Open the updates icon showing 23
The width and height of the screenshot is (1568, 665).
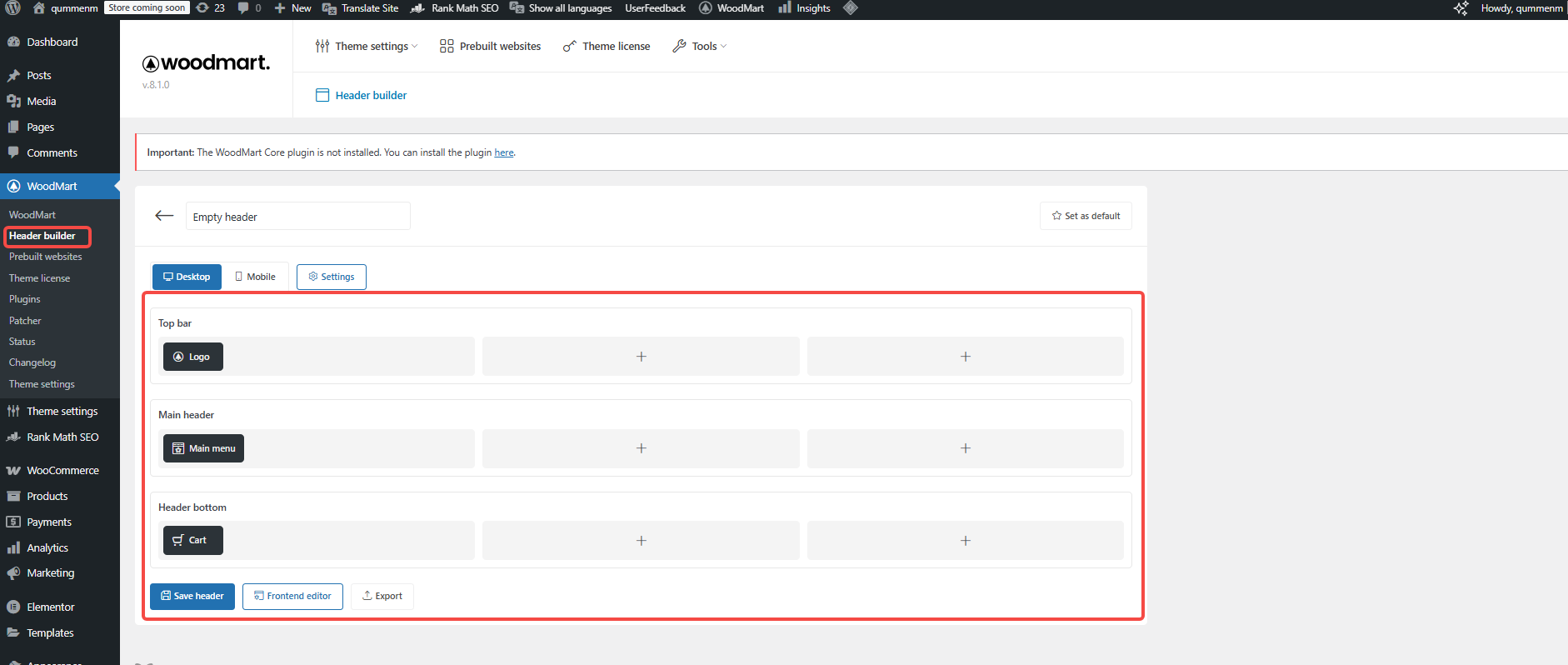[210, 8]
